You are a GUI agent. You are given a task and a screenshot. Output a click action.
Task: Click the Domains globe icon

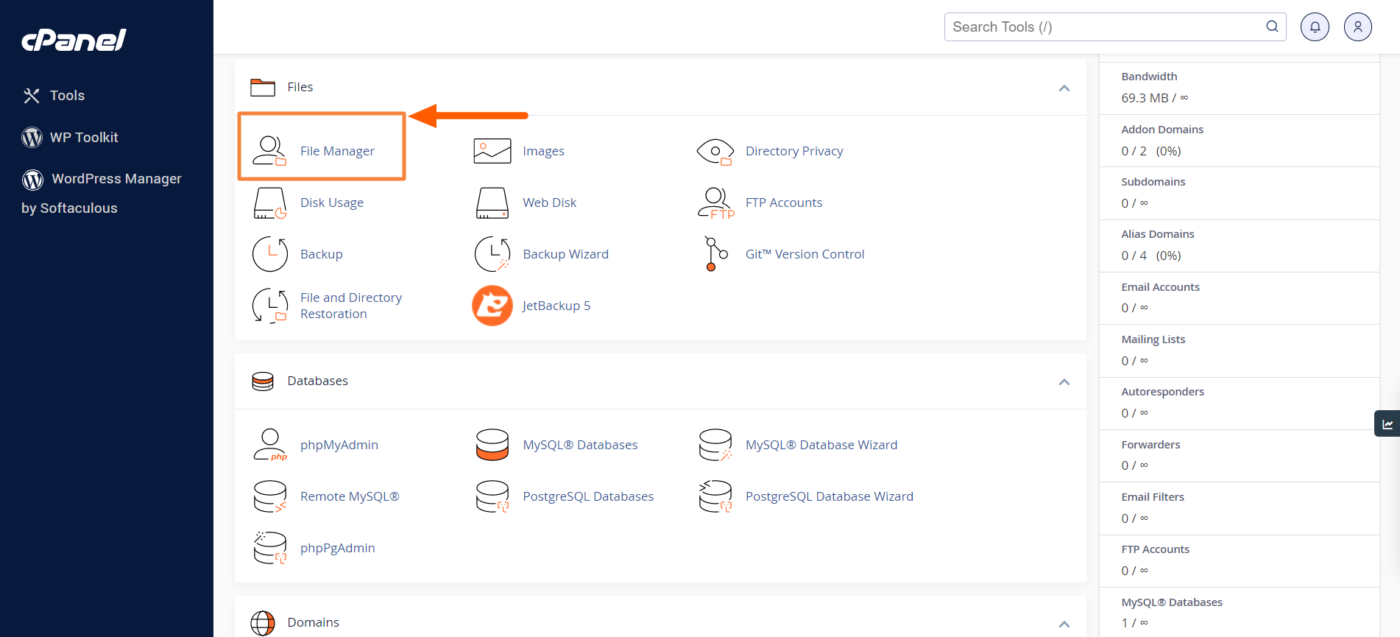pyautogui.click(x=263, y=623)
